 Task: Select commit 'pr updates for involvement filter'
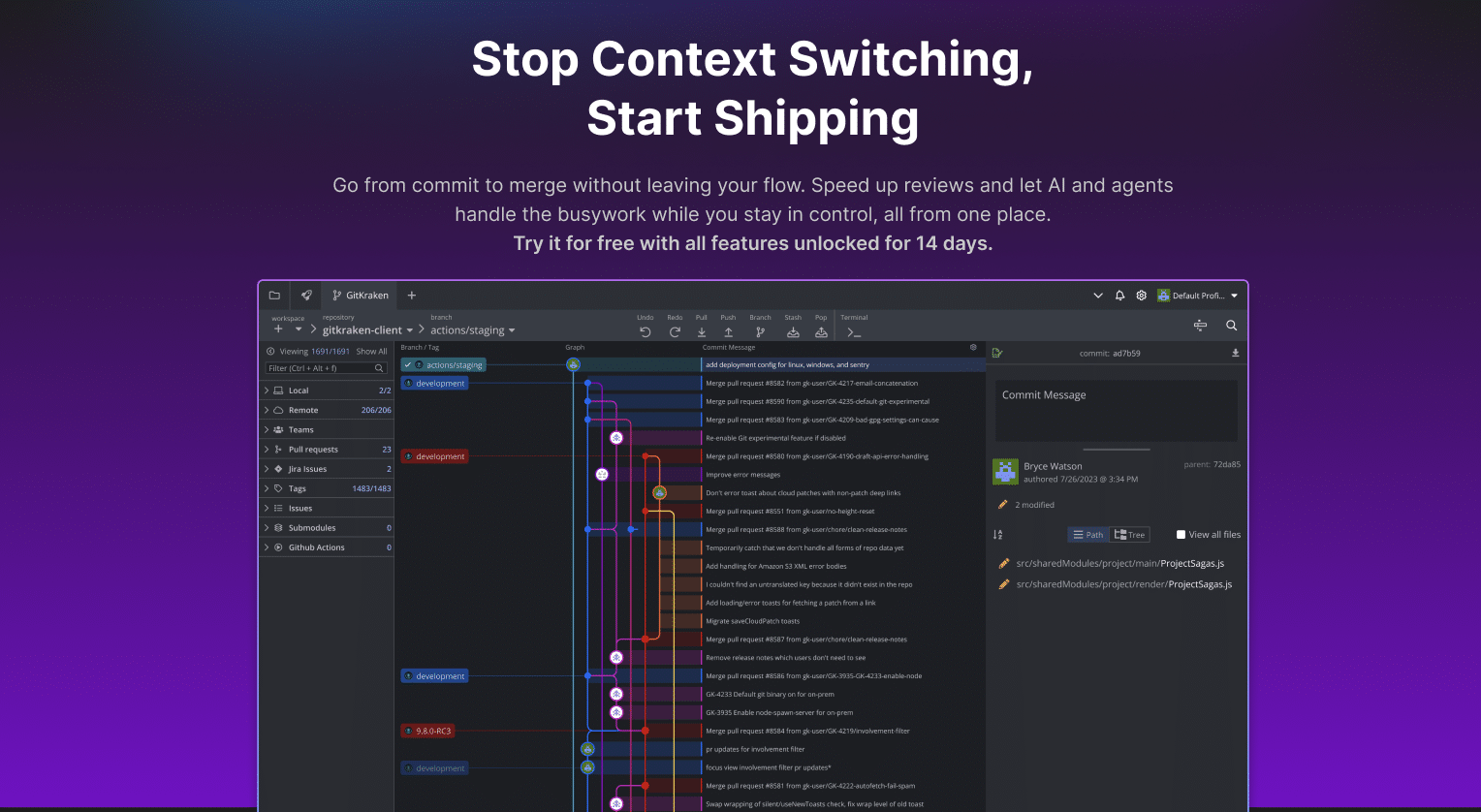[756, 749]
